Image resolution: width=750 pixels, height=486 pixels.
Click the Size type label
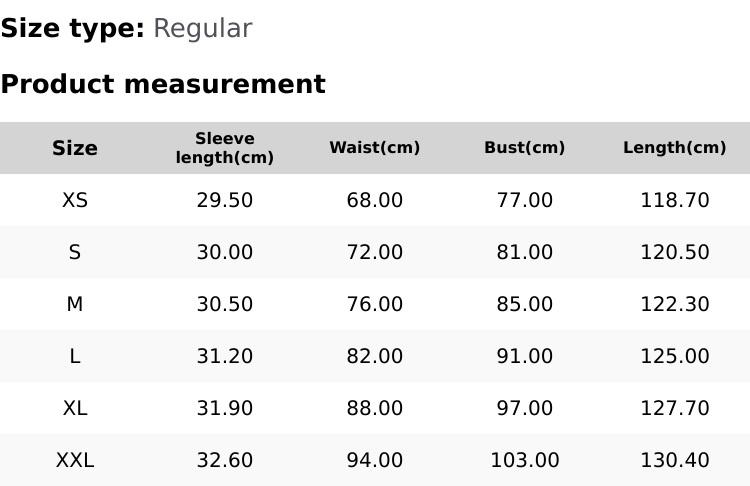[x=72, y=28]
